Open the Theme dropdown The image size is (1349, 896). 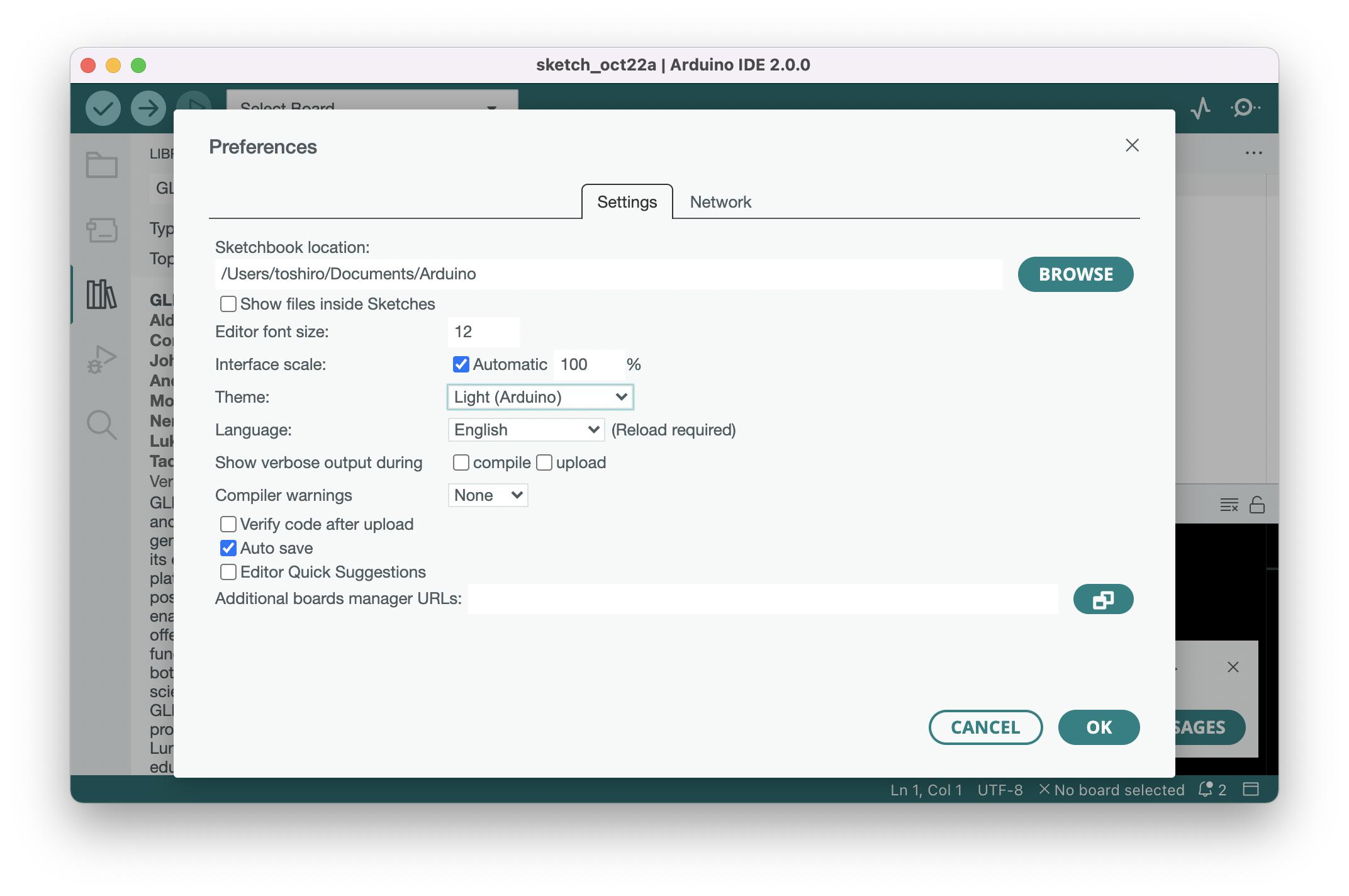coord(540,397)
